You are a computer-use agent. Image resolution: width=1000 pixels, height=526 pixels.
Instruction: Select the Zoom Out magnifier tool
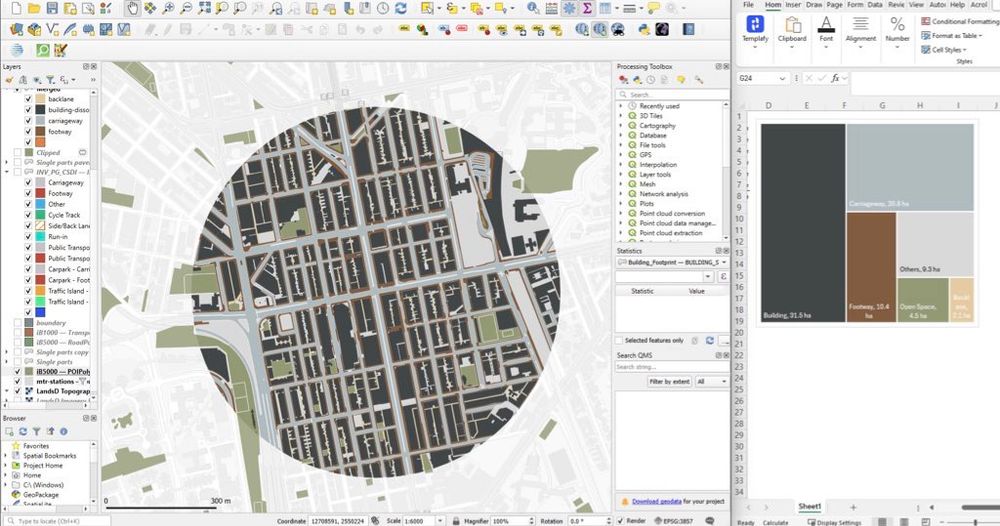186,8
